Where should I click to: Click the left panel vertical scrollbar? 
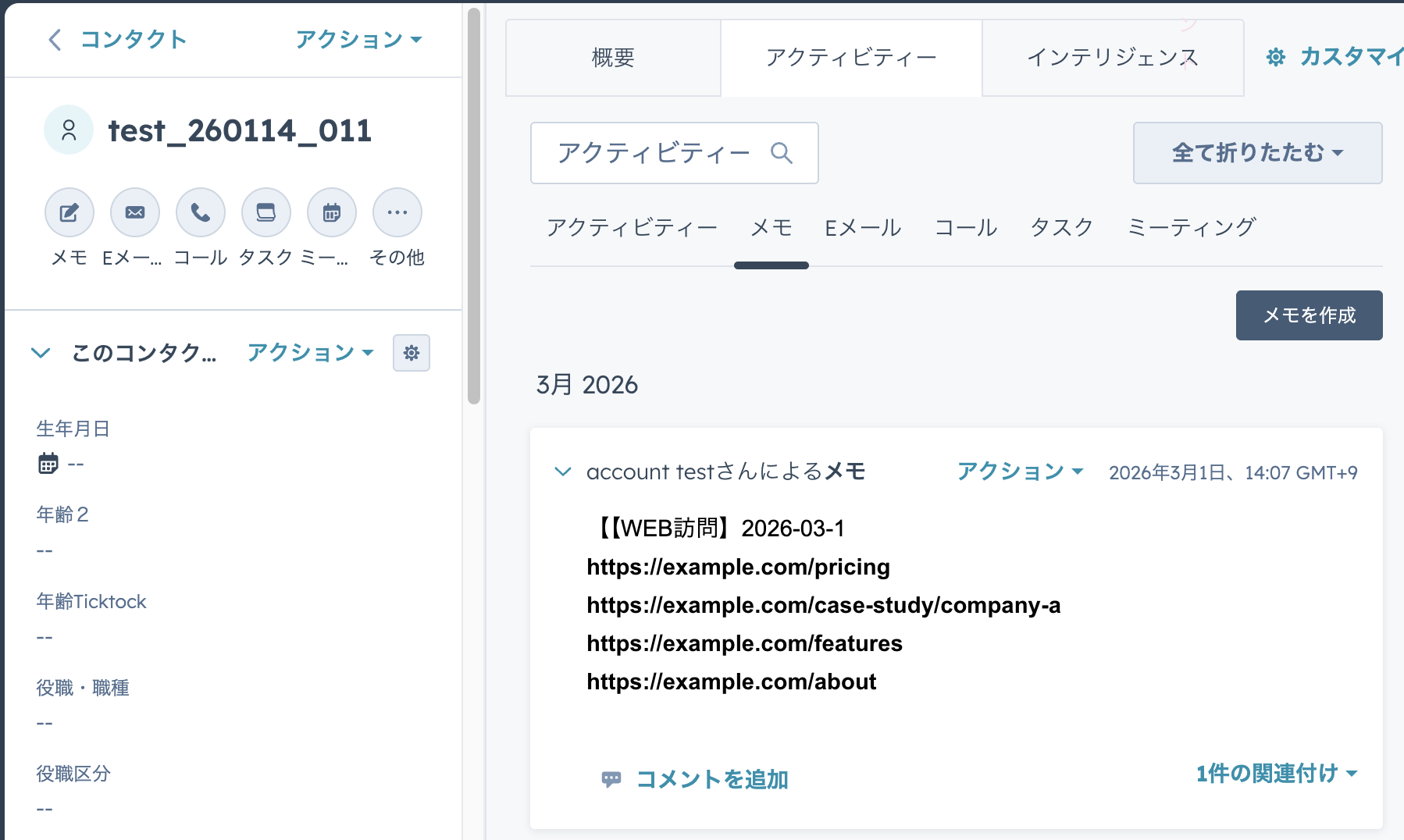click(x=474, y=203)
